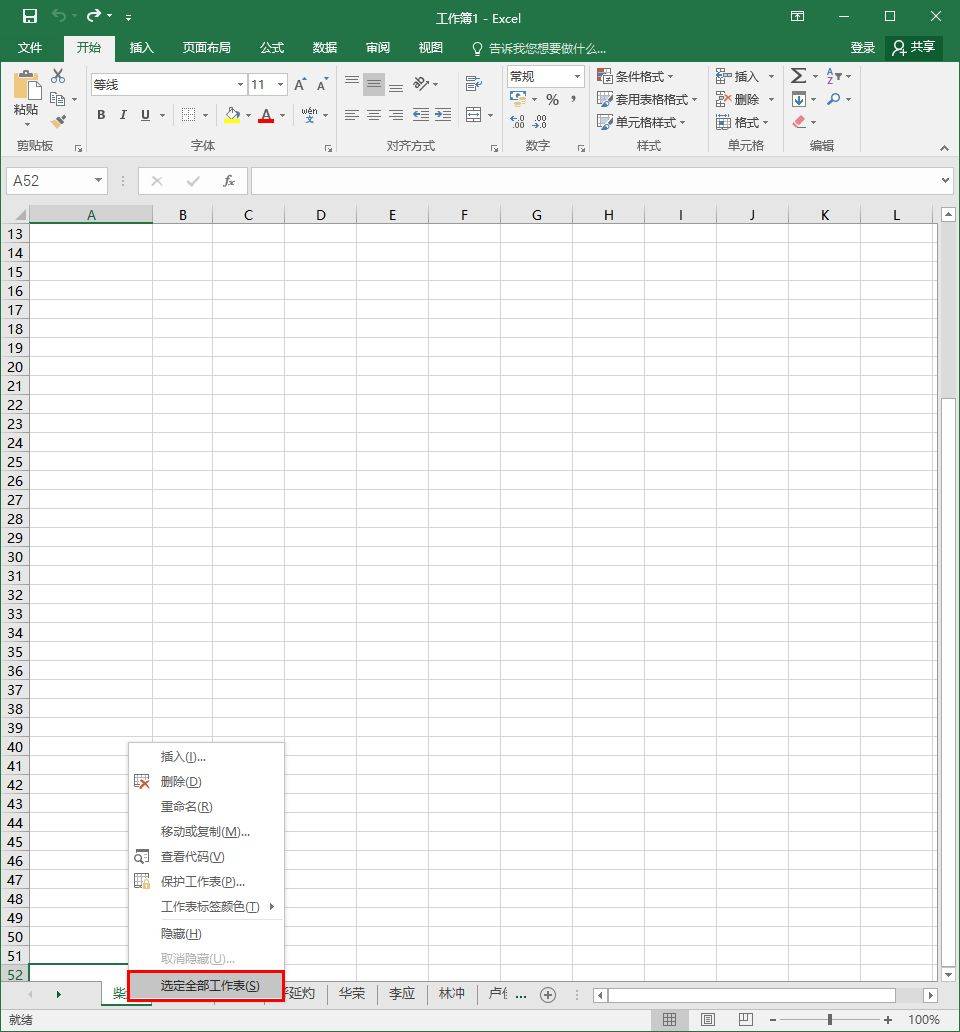Click the Percent Style icon

point(552,99)
